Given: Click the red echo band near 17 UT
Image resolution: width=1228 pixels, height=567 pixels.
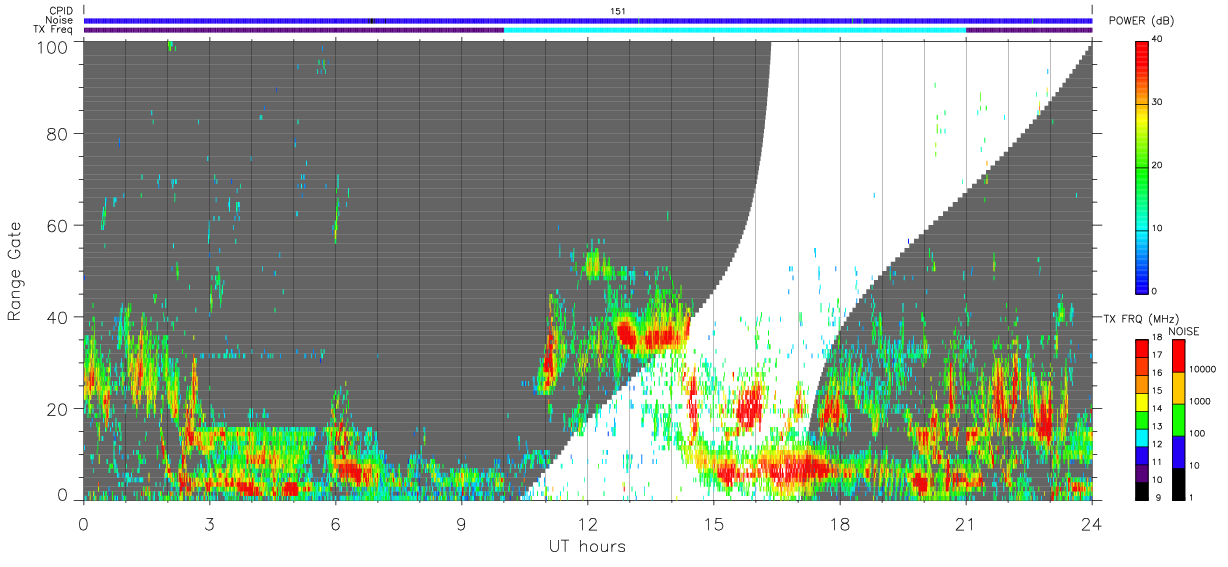Looking at the screenshot, I should click(795, 467).
